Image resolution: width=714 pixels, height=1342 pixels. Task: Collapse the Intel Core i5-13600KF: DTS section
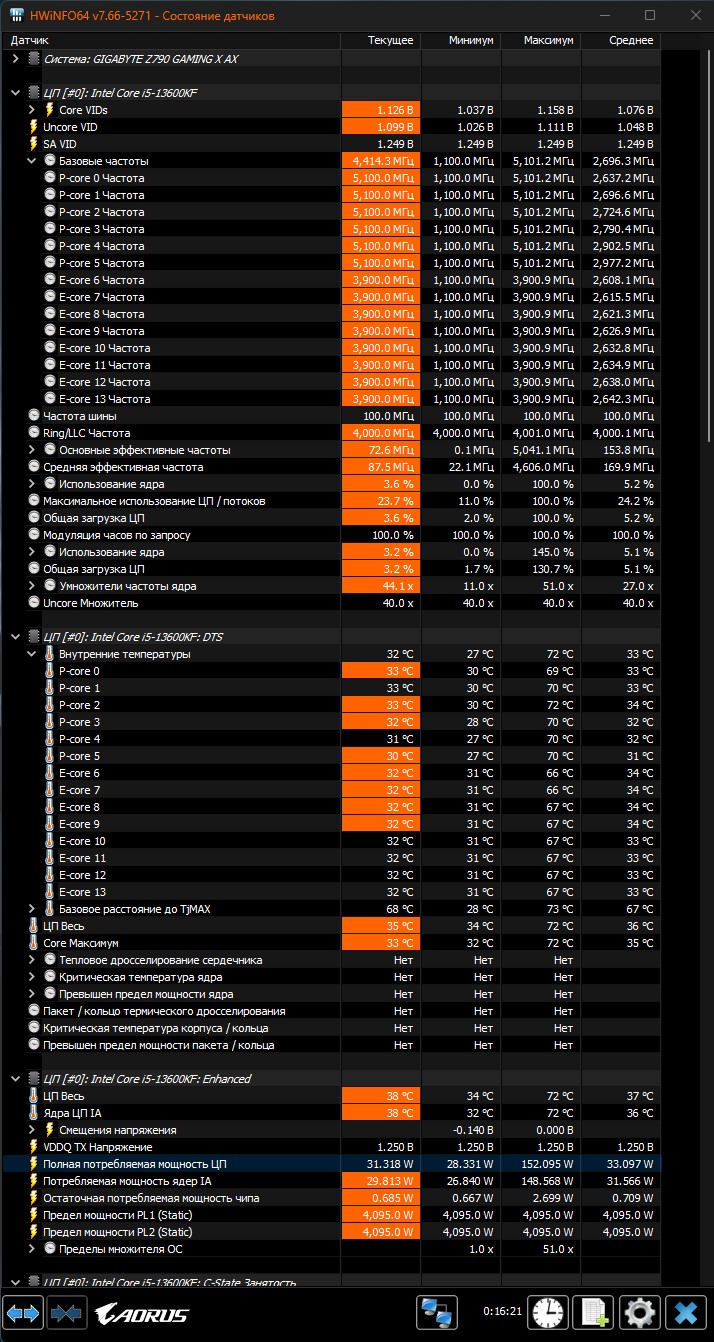click(15, 637)
